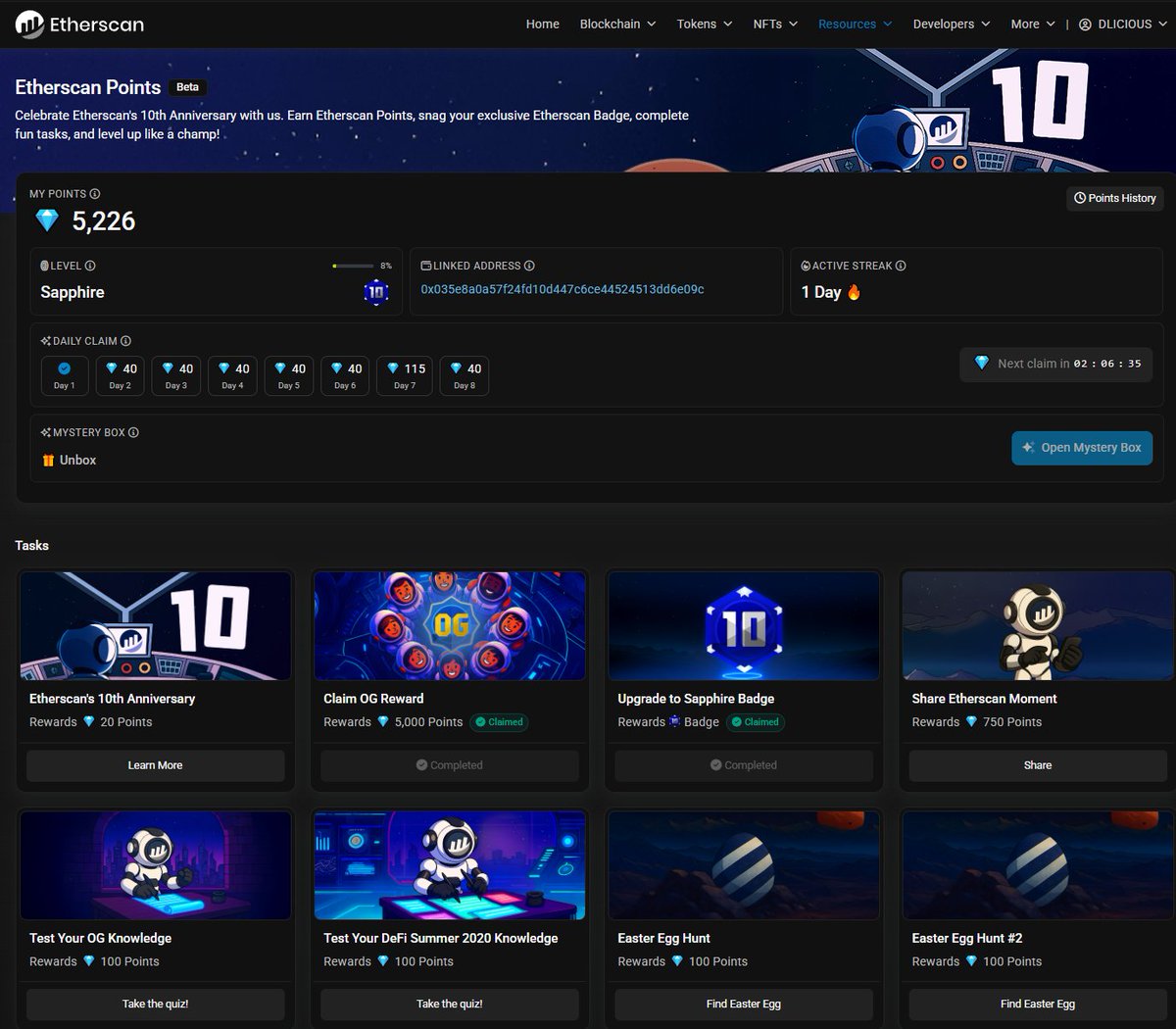Click the Unbox text in Mystery Box
1176x1029 pixels.
click(x=77, y=460)
